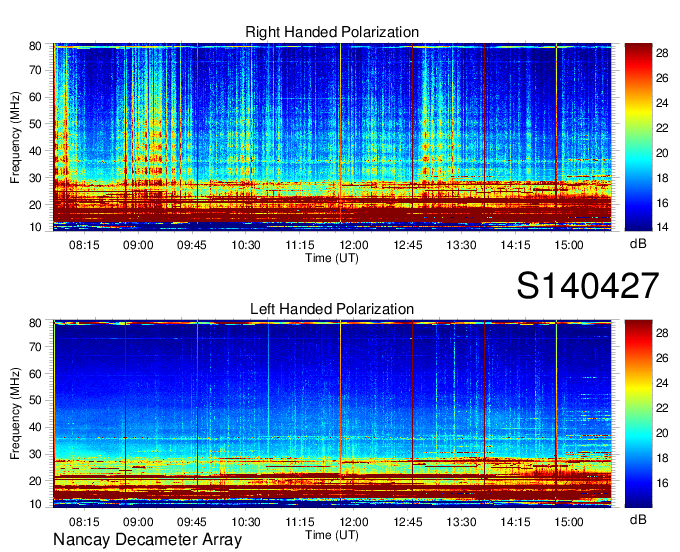This screenshot has width=680, height=552.
Task: Click 80 MHz tick of Right Handed plot
Action: pyautogui.click(x=35, y=46)
